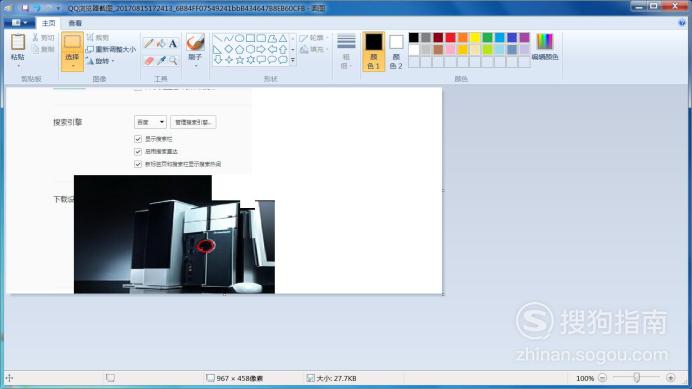Image resolution: width=692 pixels, height=389 pixels.
Task: Choose the Six-point star shape
Action: 250,60
